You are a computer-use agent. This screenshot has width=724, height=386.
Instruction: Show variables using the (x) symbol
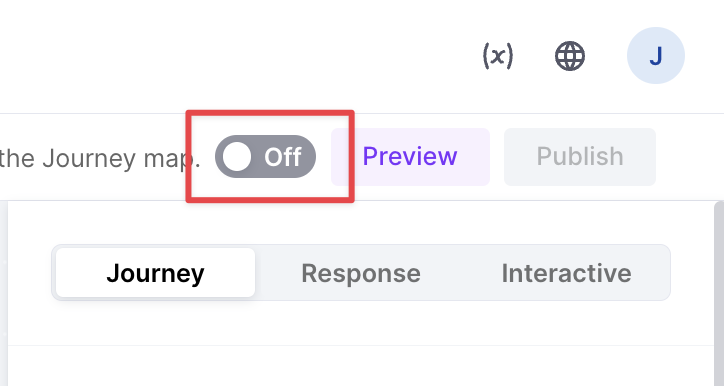[x=498, y=56]
